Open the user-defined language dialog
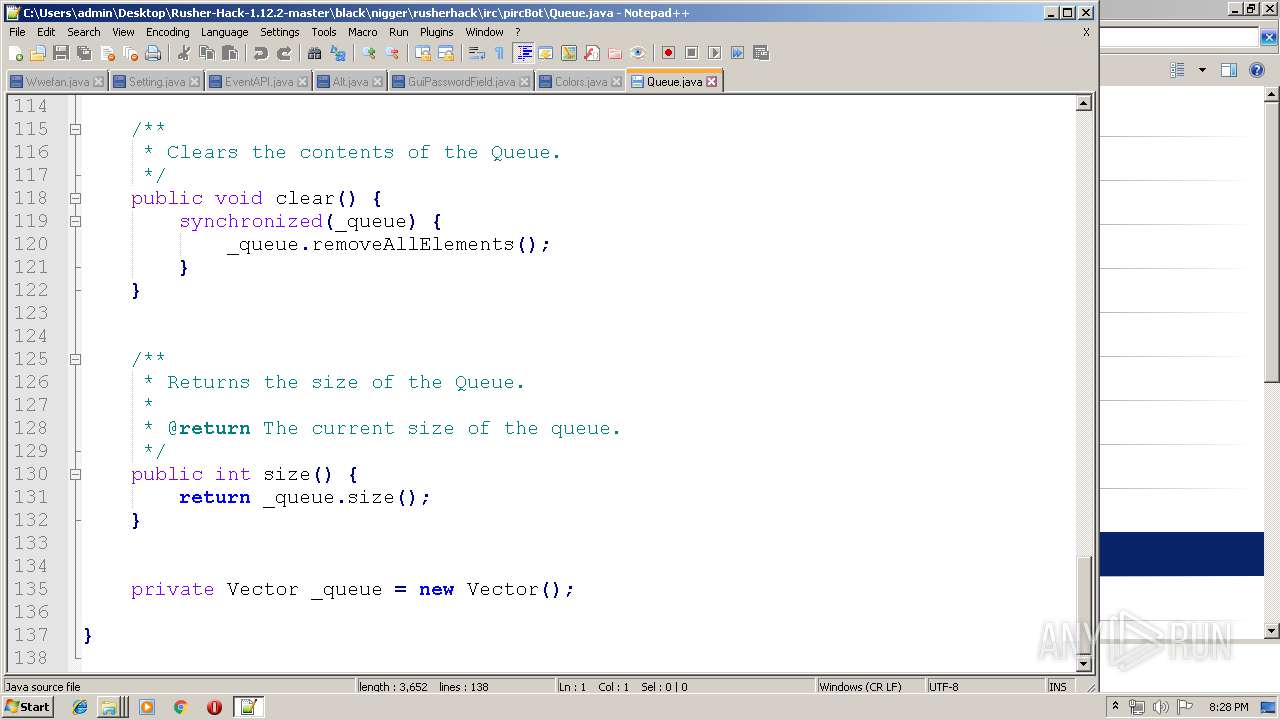 pos(546,53)
